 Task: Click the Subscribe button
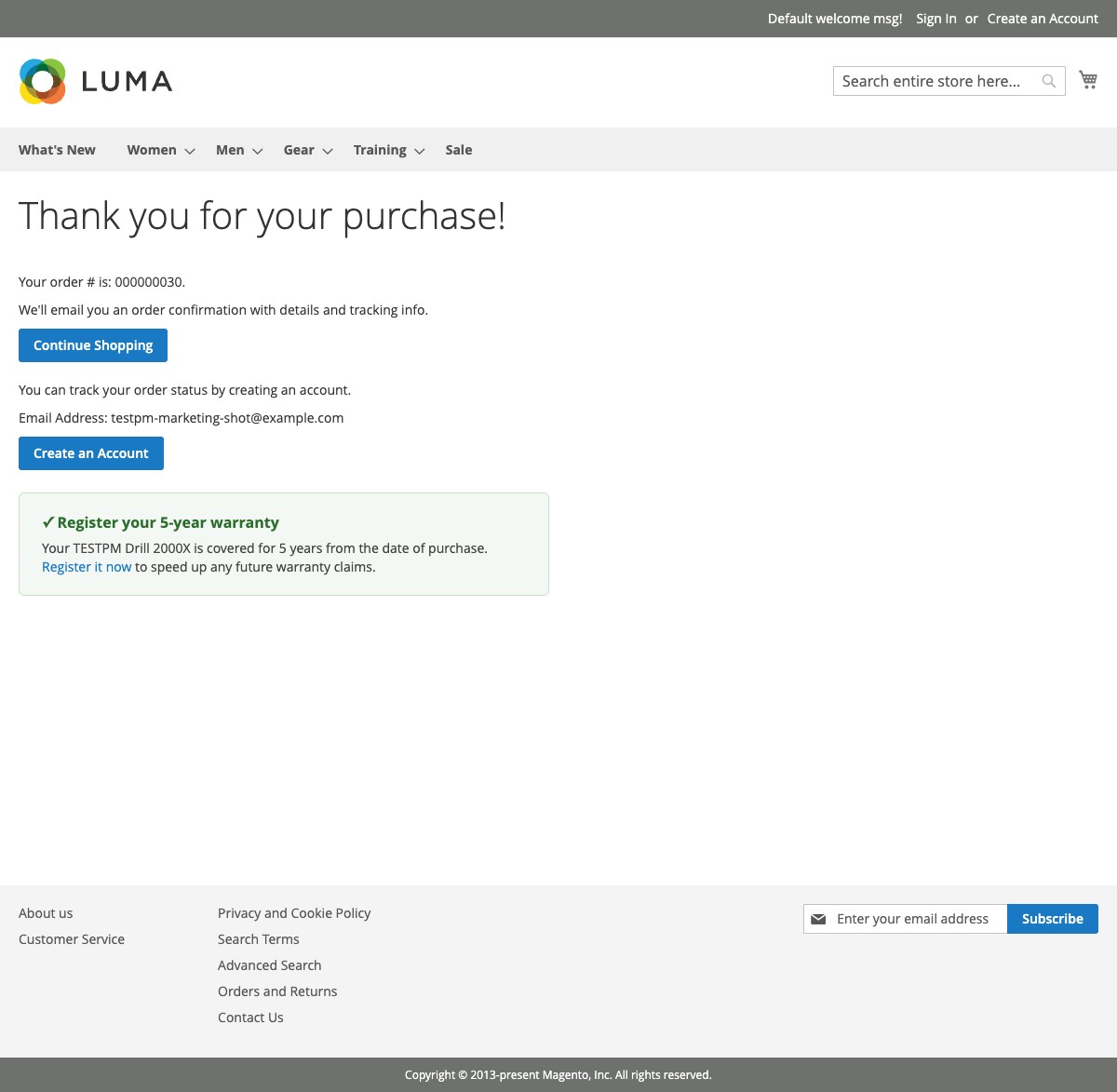pos(1053,919)
